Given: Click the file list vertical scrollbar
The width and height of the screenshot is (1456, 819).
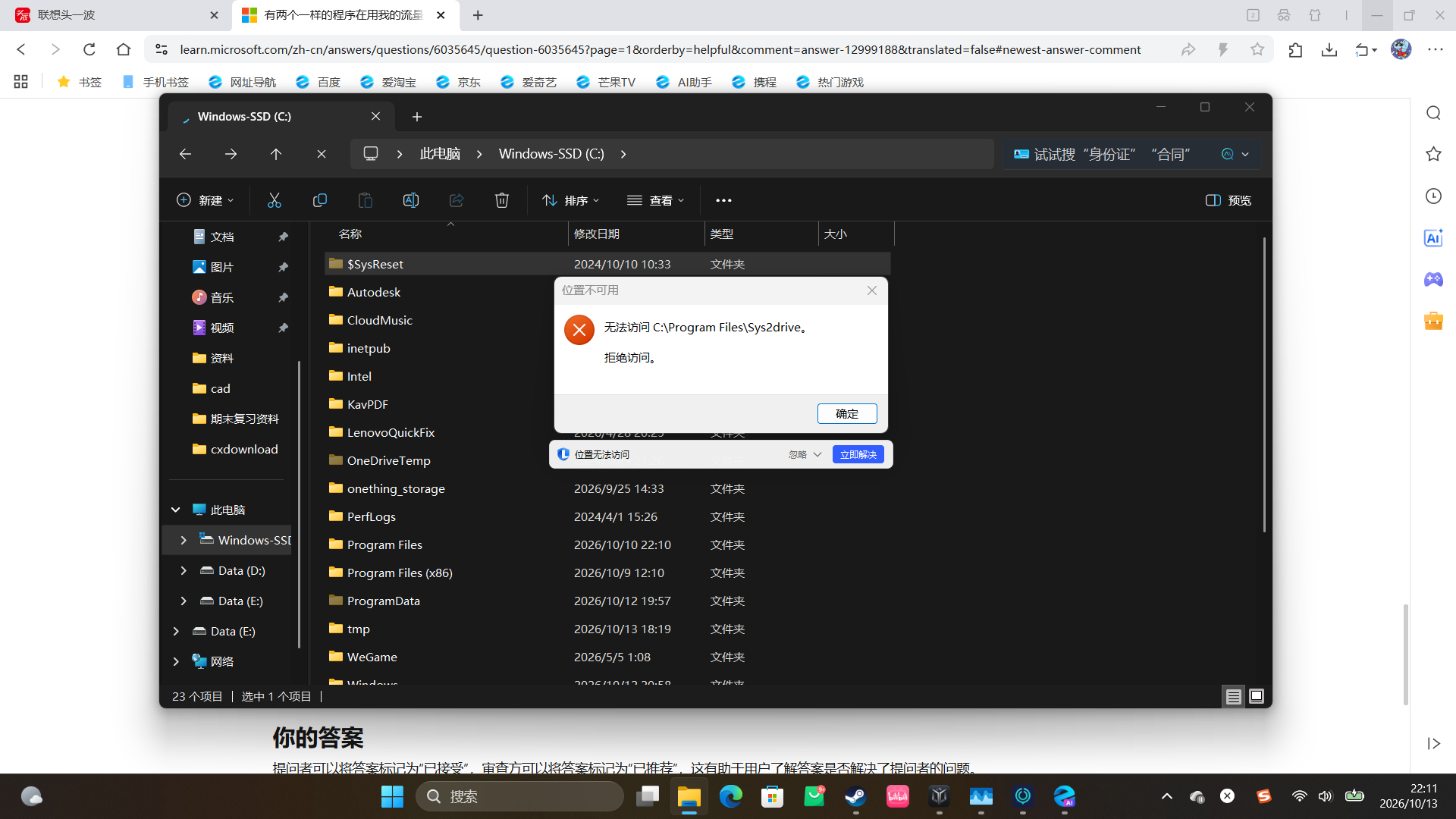Looking at the screenshot, I should tap(1264, 385).
